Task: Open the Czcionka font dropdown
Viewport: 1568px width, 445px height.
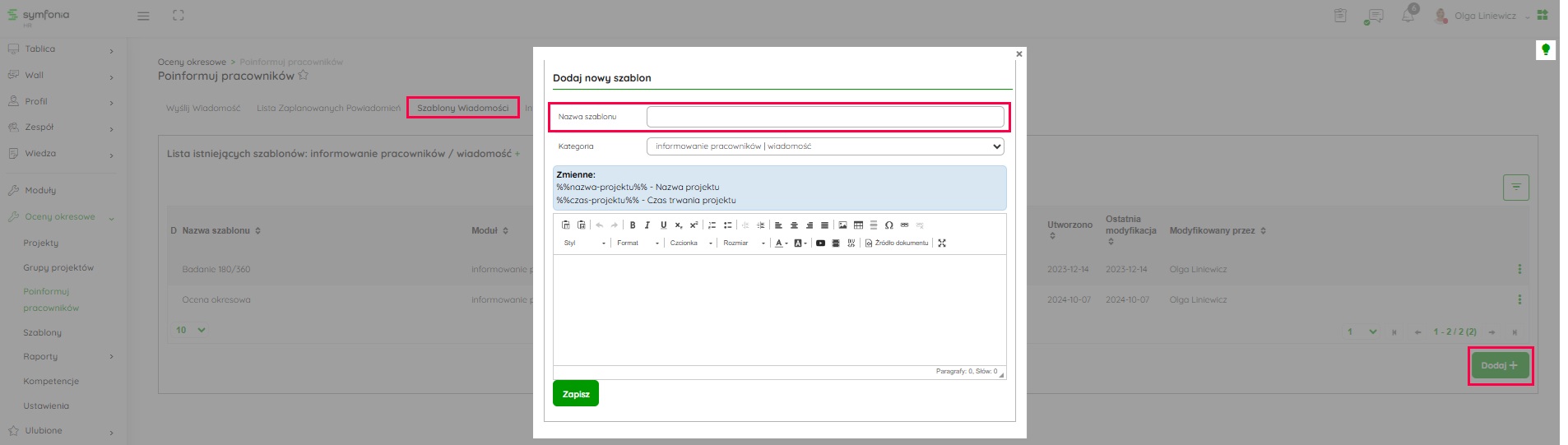Action: click(691, 243)
